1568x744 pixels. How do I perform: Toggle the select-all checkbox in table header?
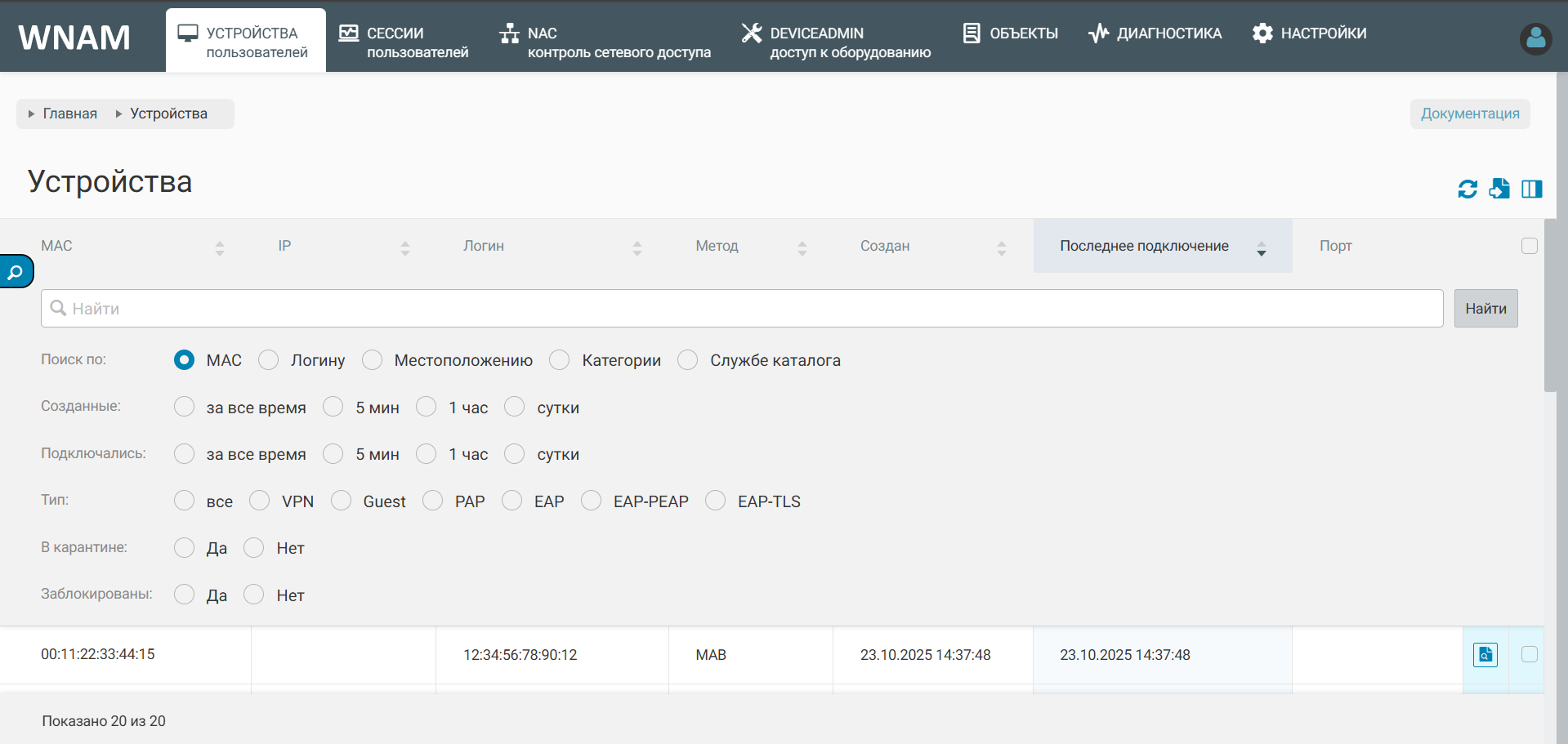pyautogui.click(x=1529, y=246)
